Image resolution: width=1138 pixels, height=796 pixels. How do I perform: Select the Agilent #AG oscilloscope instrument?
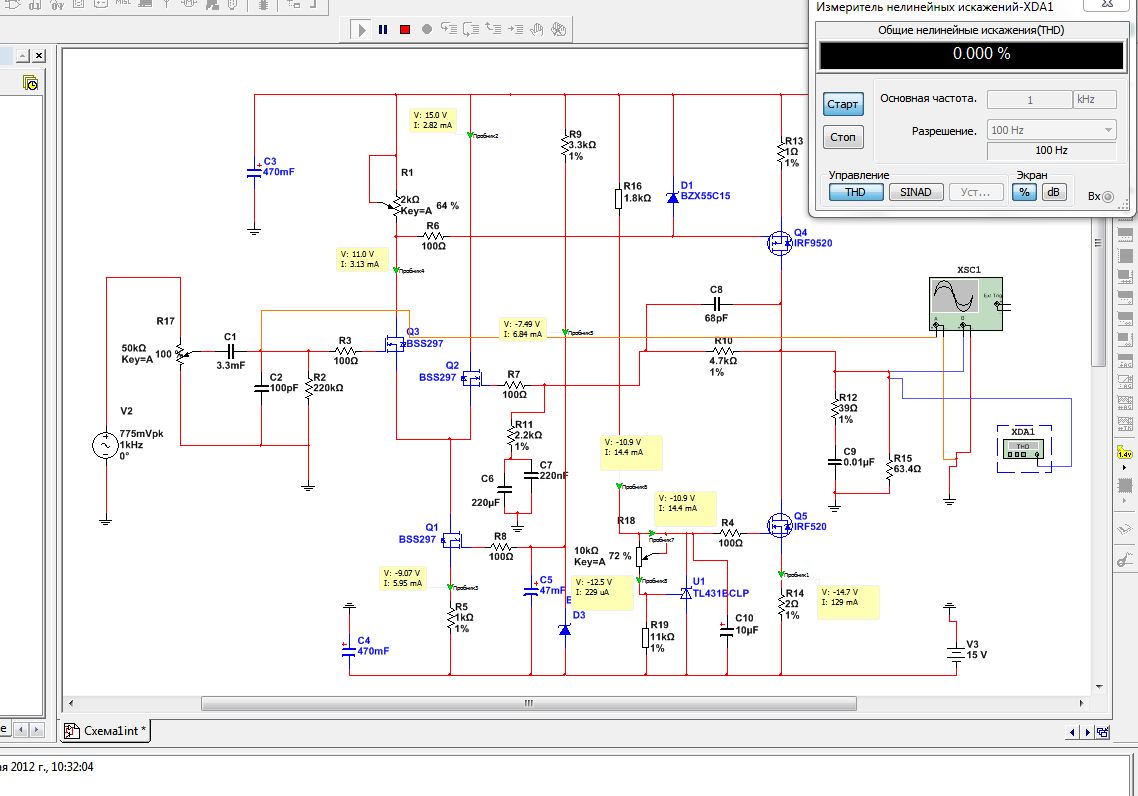click(1124, 402)
